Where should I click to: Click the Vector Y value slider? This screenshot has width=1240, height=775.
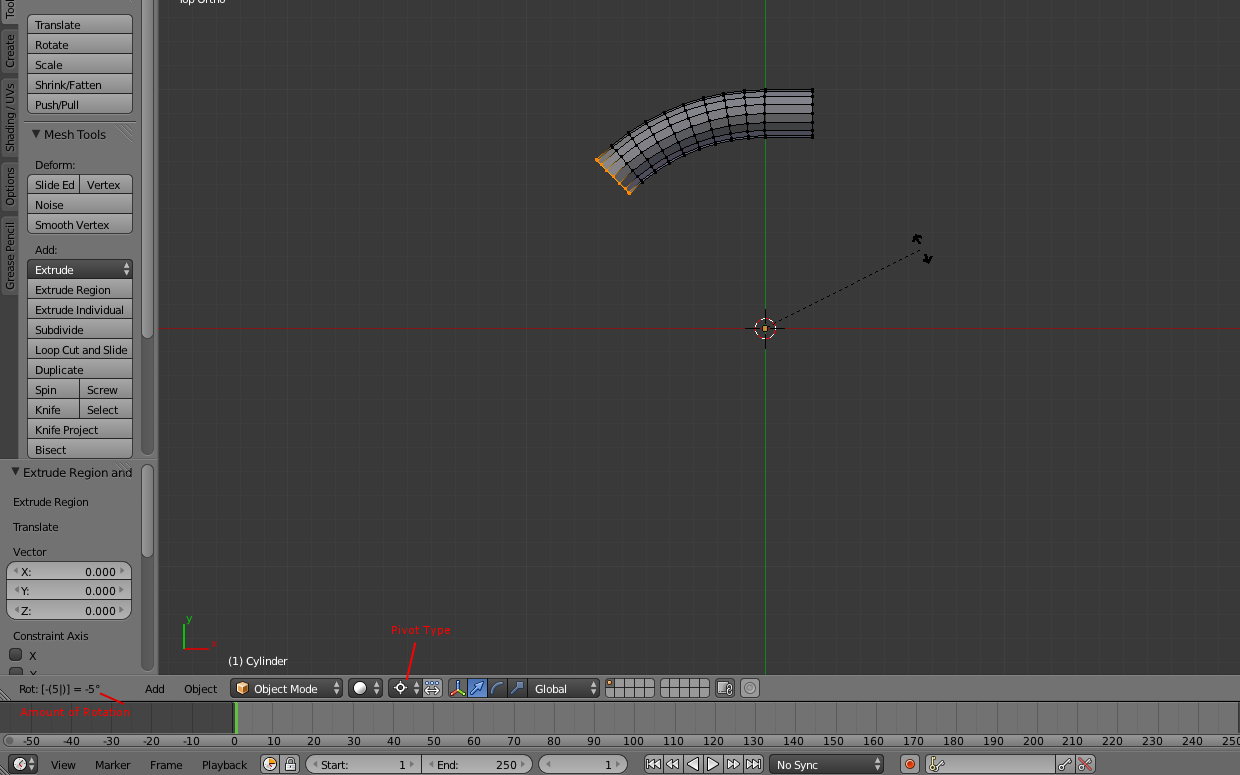69,590
